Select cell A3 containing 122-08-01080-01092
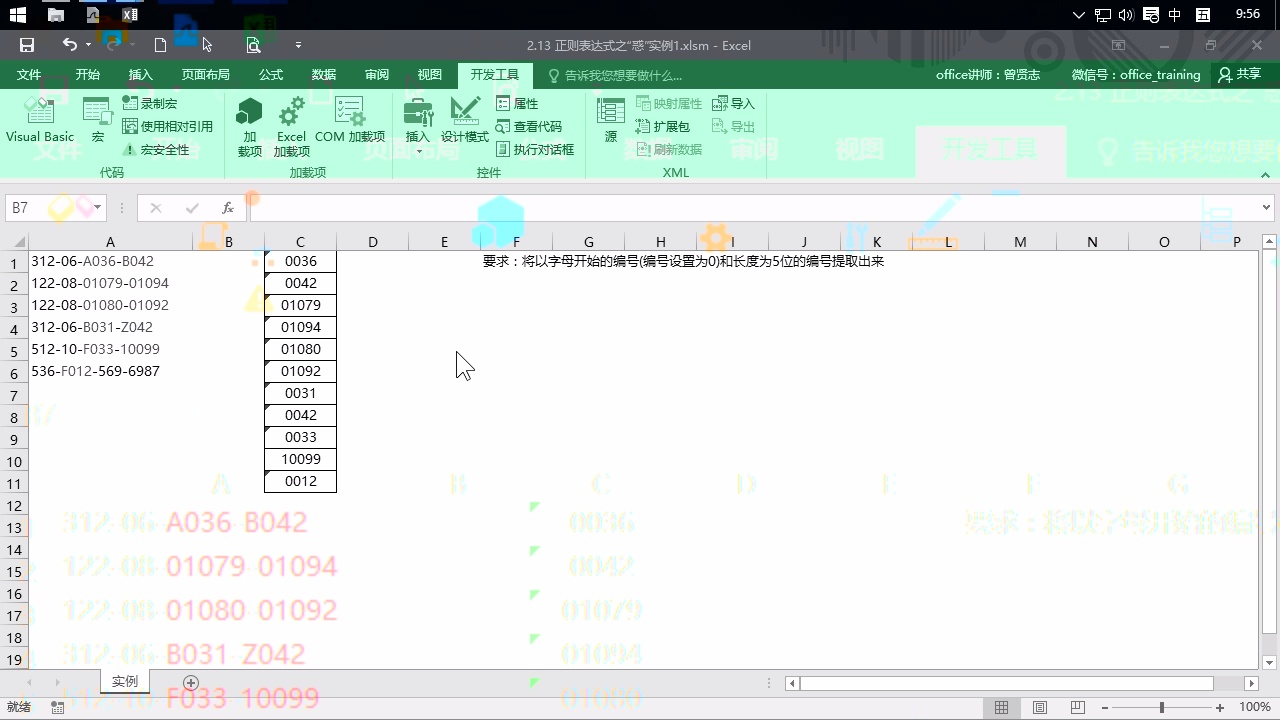 click(110, 305)
